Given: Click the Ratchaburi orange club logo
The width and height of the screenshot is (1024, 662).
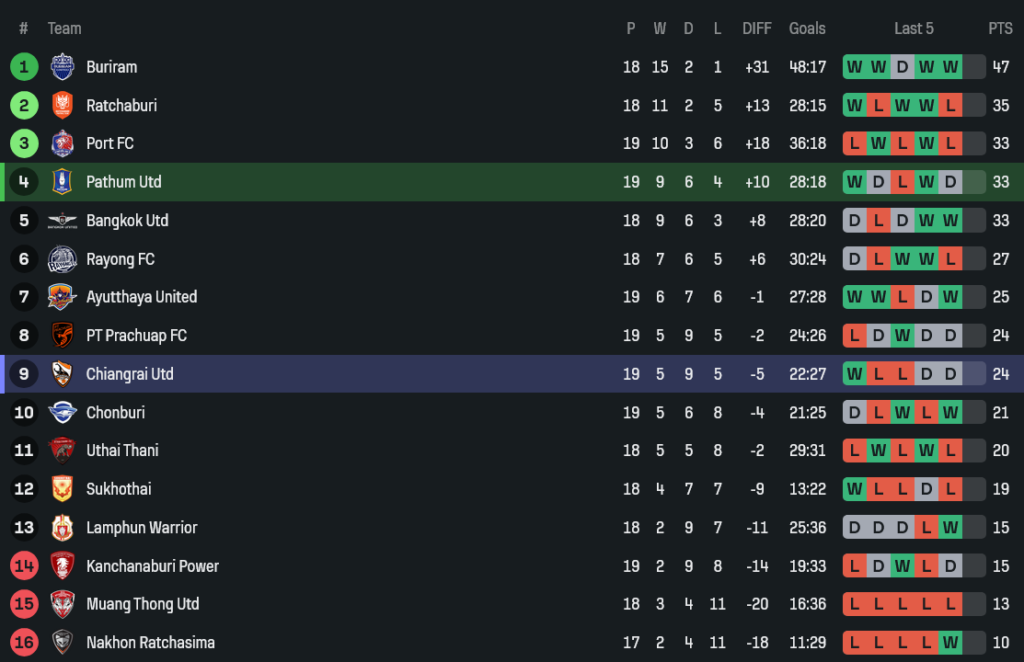Looking at the screenshot, I should (62, 105).
